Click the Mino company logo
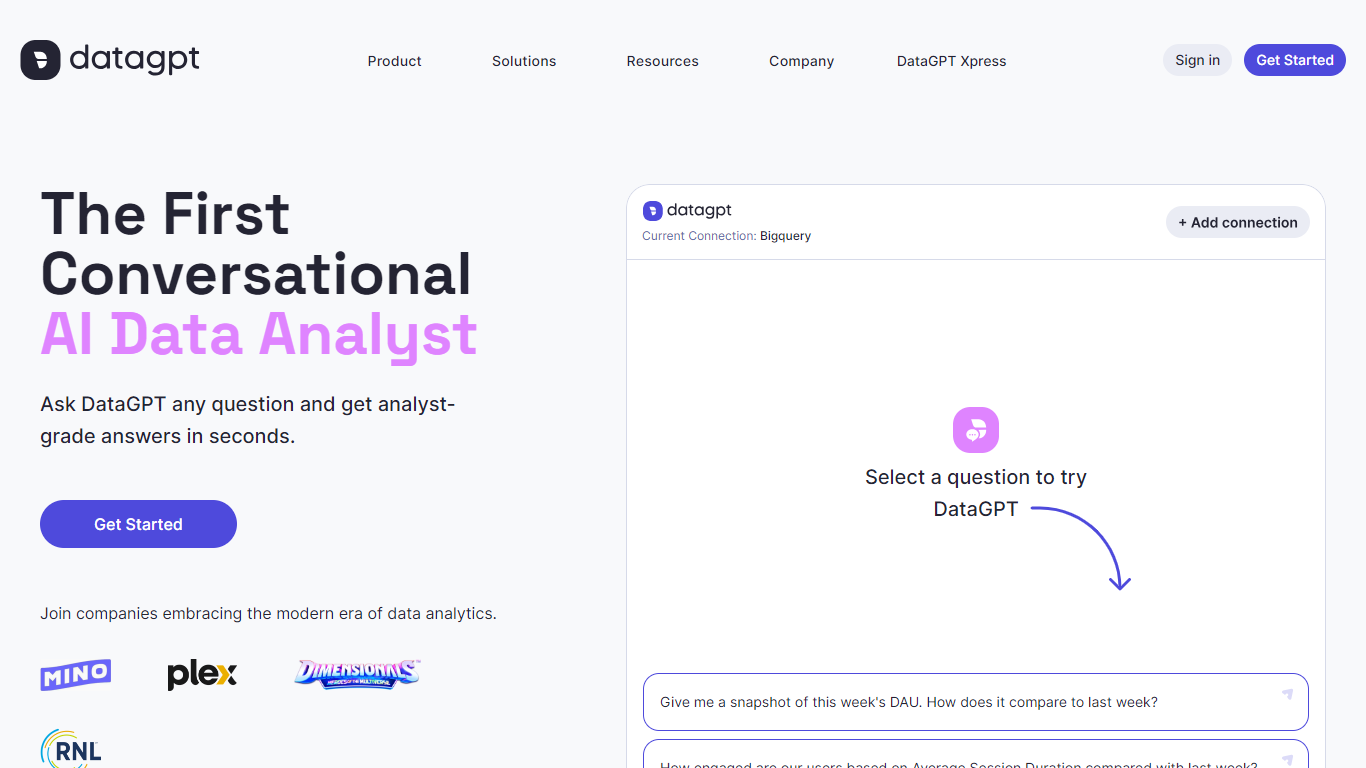This screenshot has height=768, width=1366. pyautogui.click(x=76, y=675)
